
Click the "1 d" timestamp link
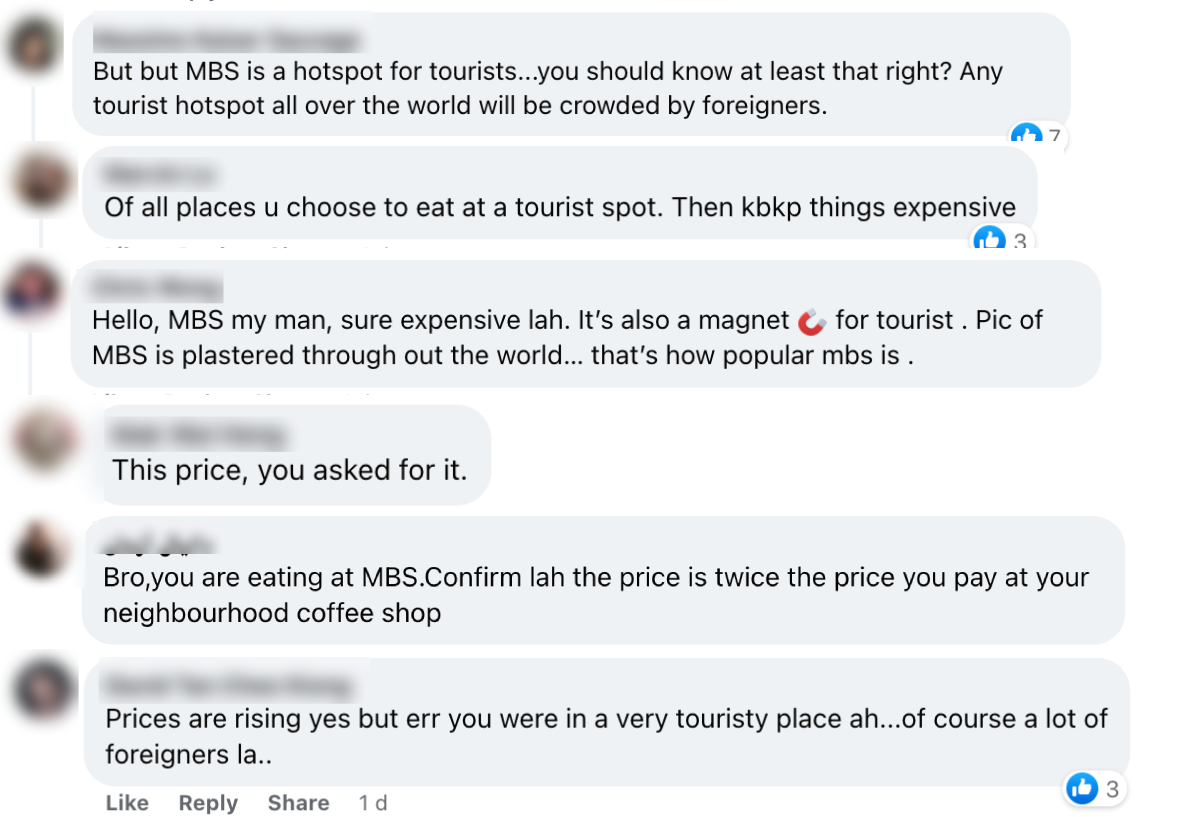tap(373, 803)
